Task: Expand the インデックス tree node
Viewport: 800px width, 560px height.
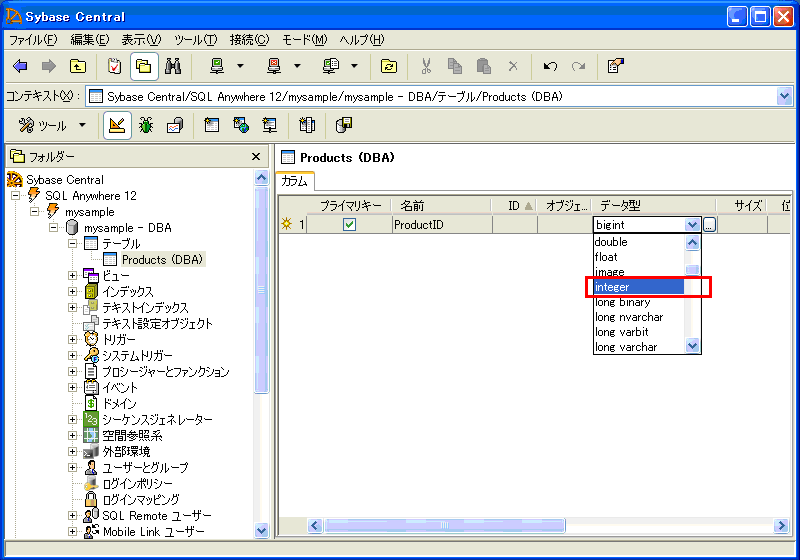Action: point(72,292)
